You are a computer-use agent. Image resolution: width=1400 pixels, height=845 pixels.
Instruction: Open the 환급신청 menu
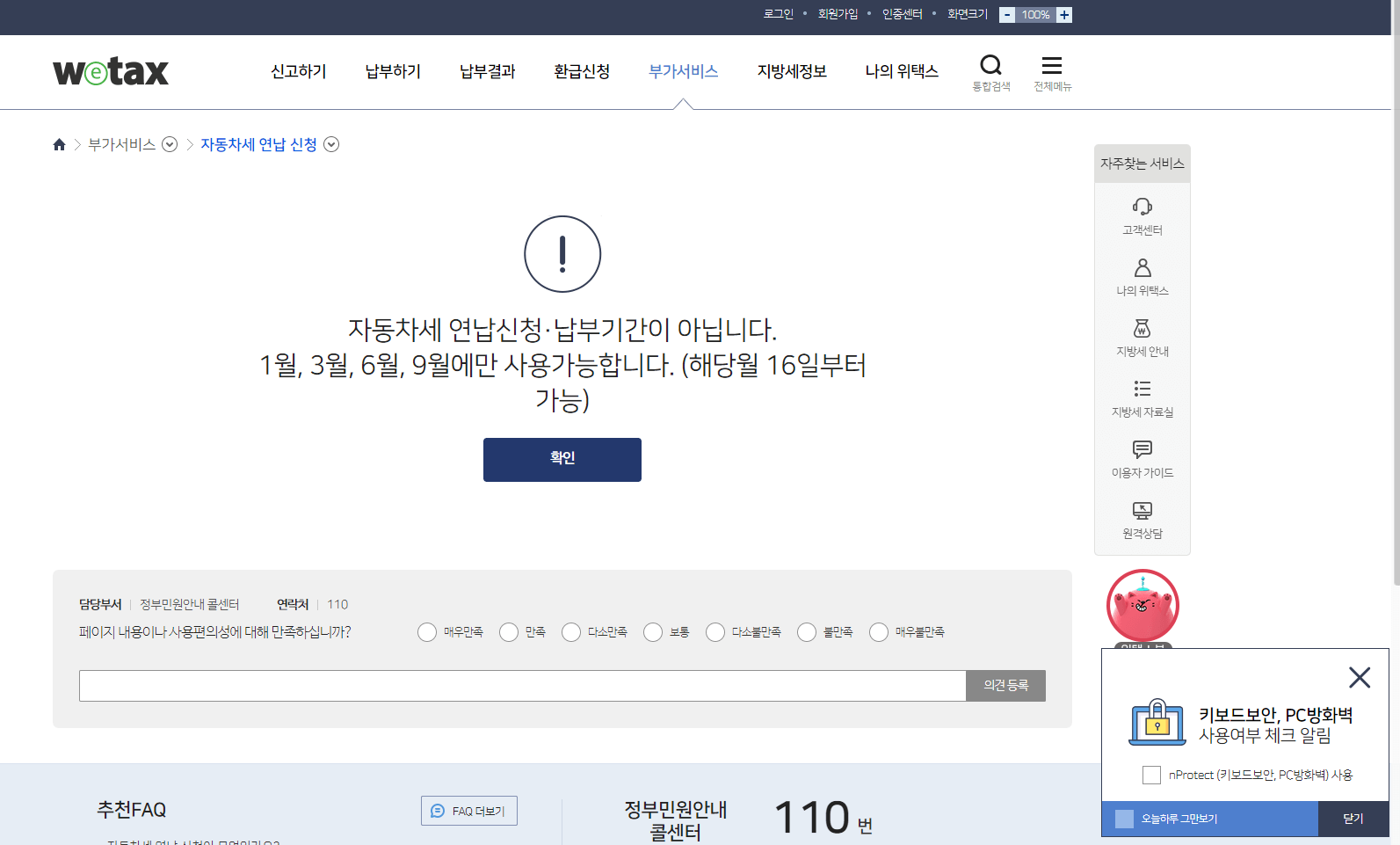582,71
